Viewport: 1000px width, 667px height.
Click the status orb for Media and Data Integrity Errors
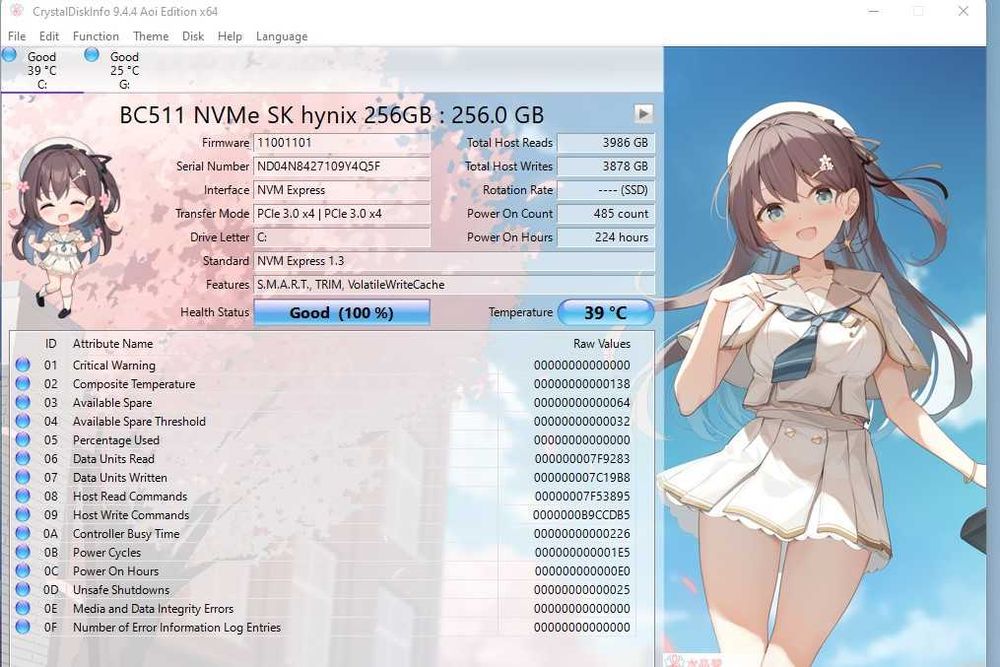pos(23,608)
